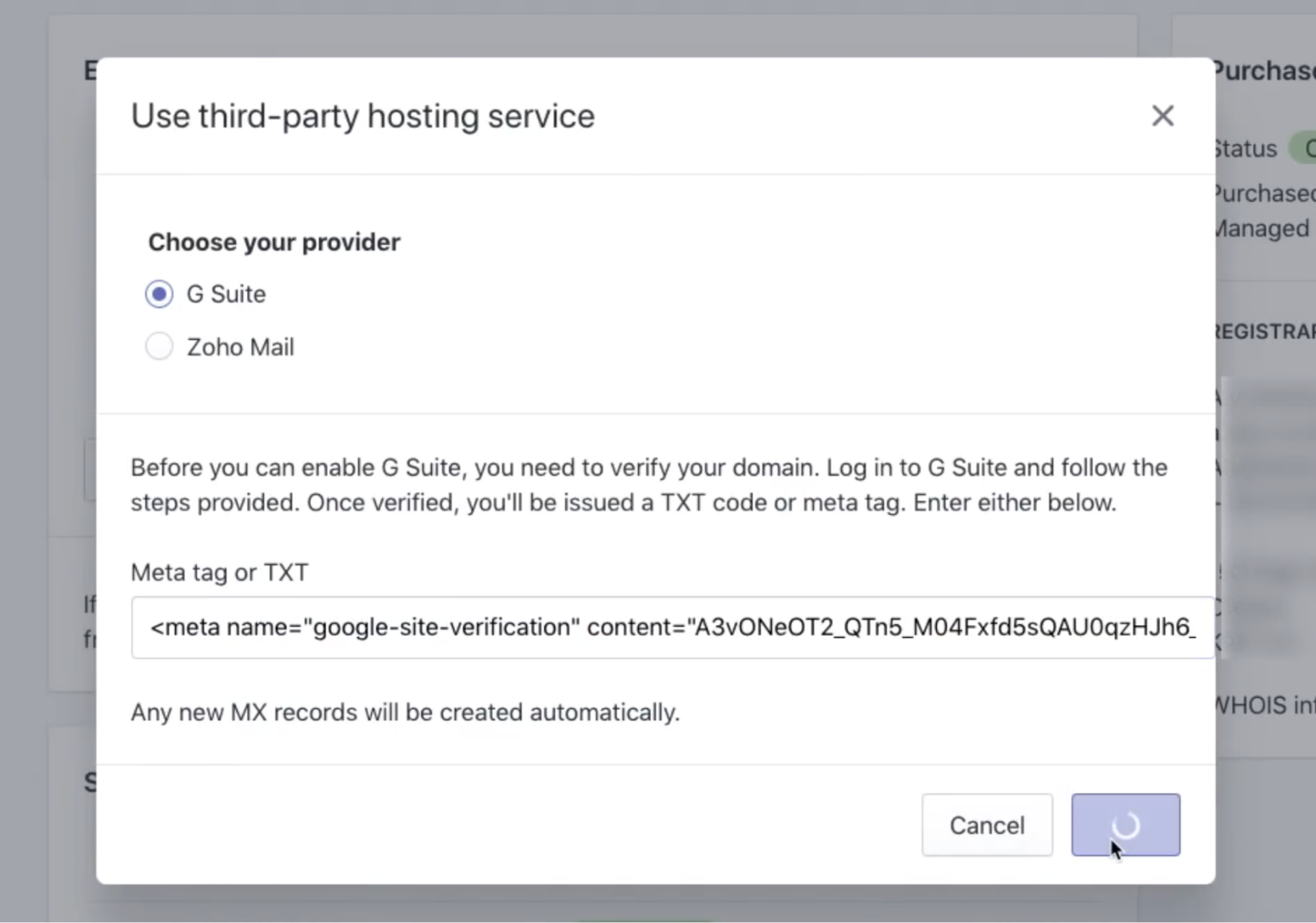Screen dimensions: 1316x923
Task: Click the MX records notice text
Action: coord(406,712)
